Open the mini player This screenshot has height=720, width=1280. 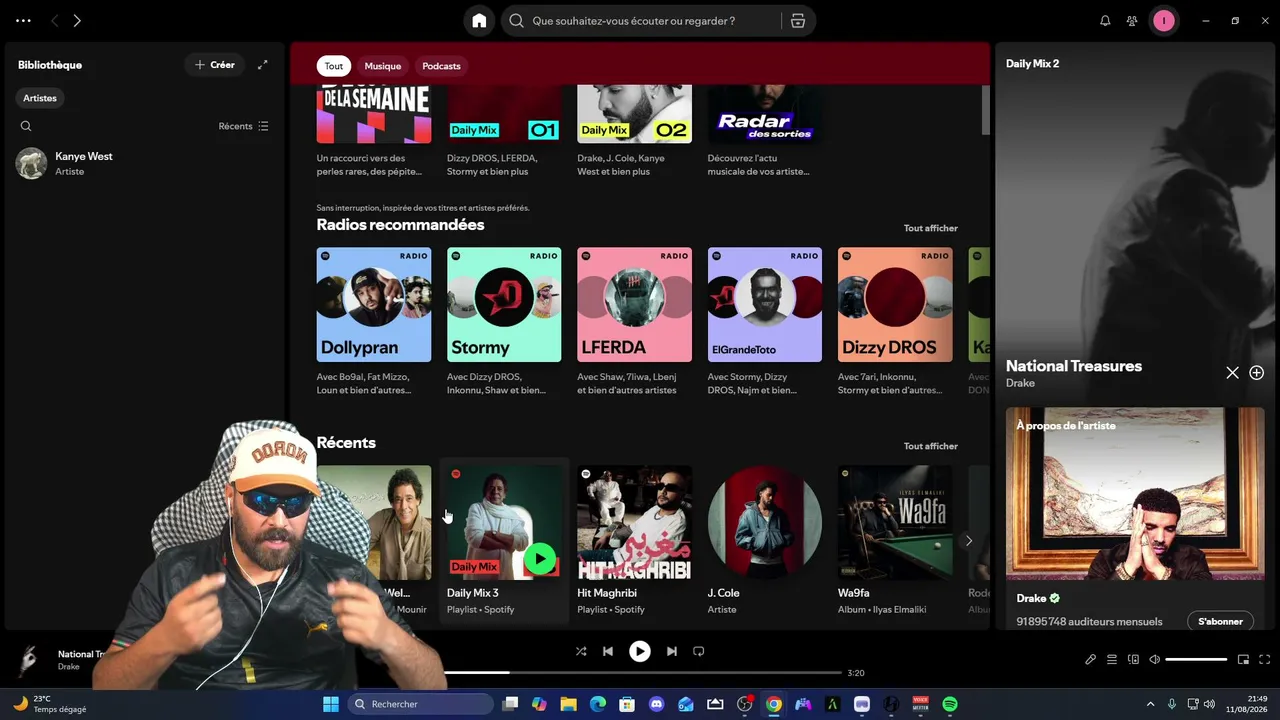(x=1243, y=659)
